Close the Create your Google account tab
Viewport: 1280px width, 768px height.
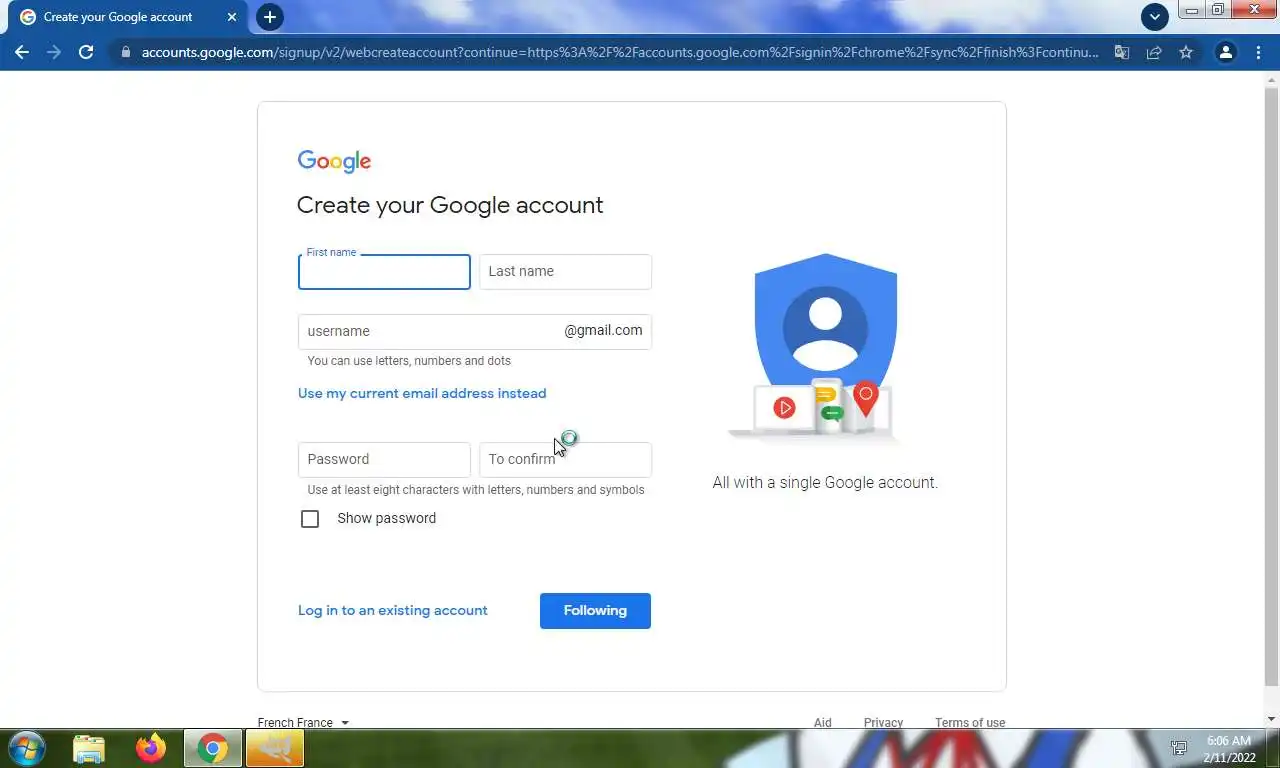pos(232,17)
